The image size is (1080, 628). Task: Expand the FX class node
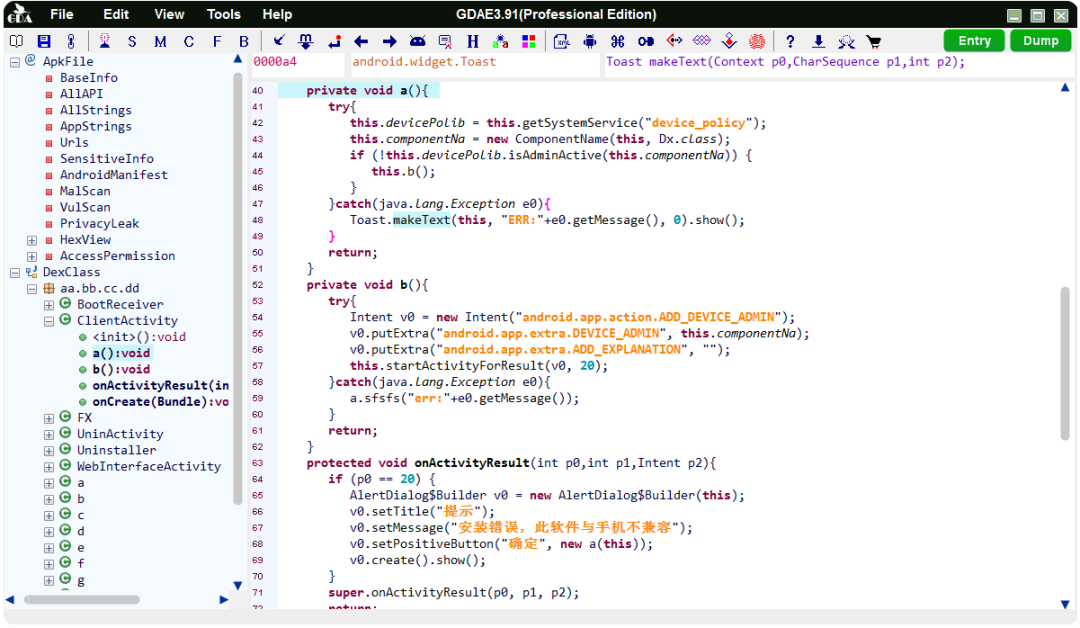tap(49, 419)
